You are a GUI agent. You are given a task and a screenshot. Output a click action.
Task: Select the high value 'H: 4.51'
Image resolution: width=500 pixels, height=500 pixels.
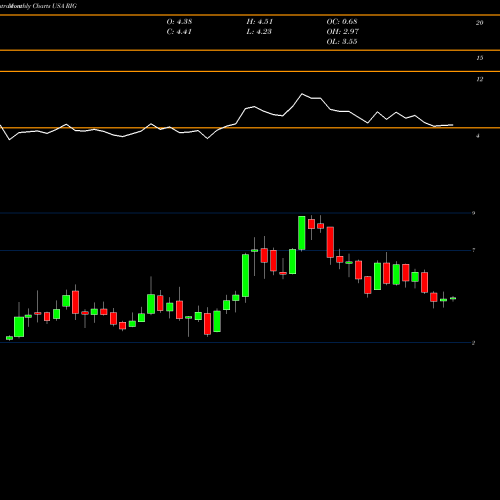(x=260, y=22)
